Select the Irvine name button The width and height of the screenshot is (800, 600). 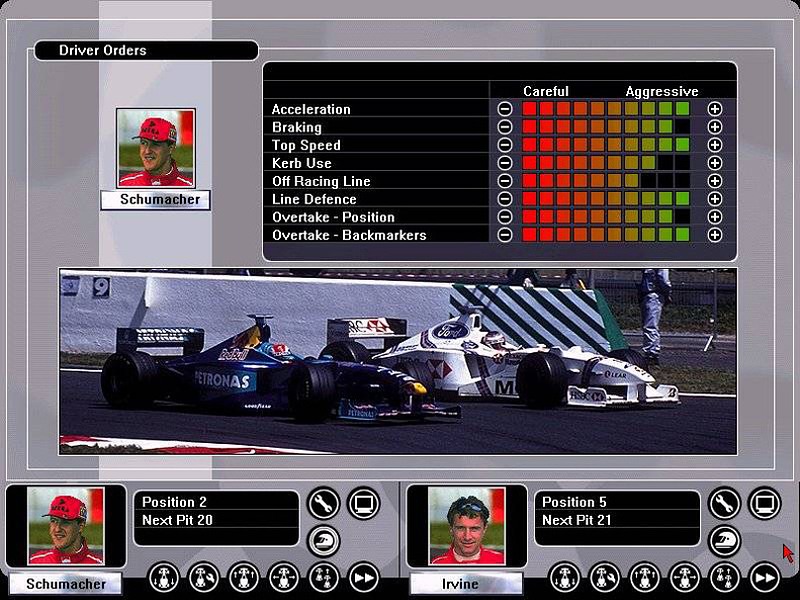pos(466,584)
